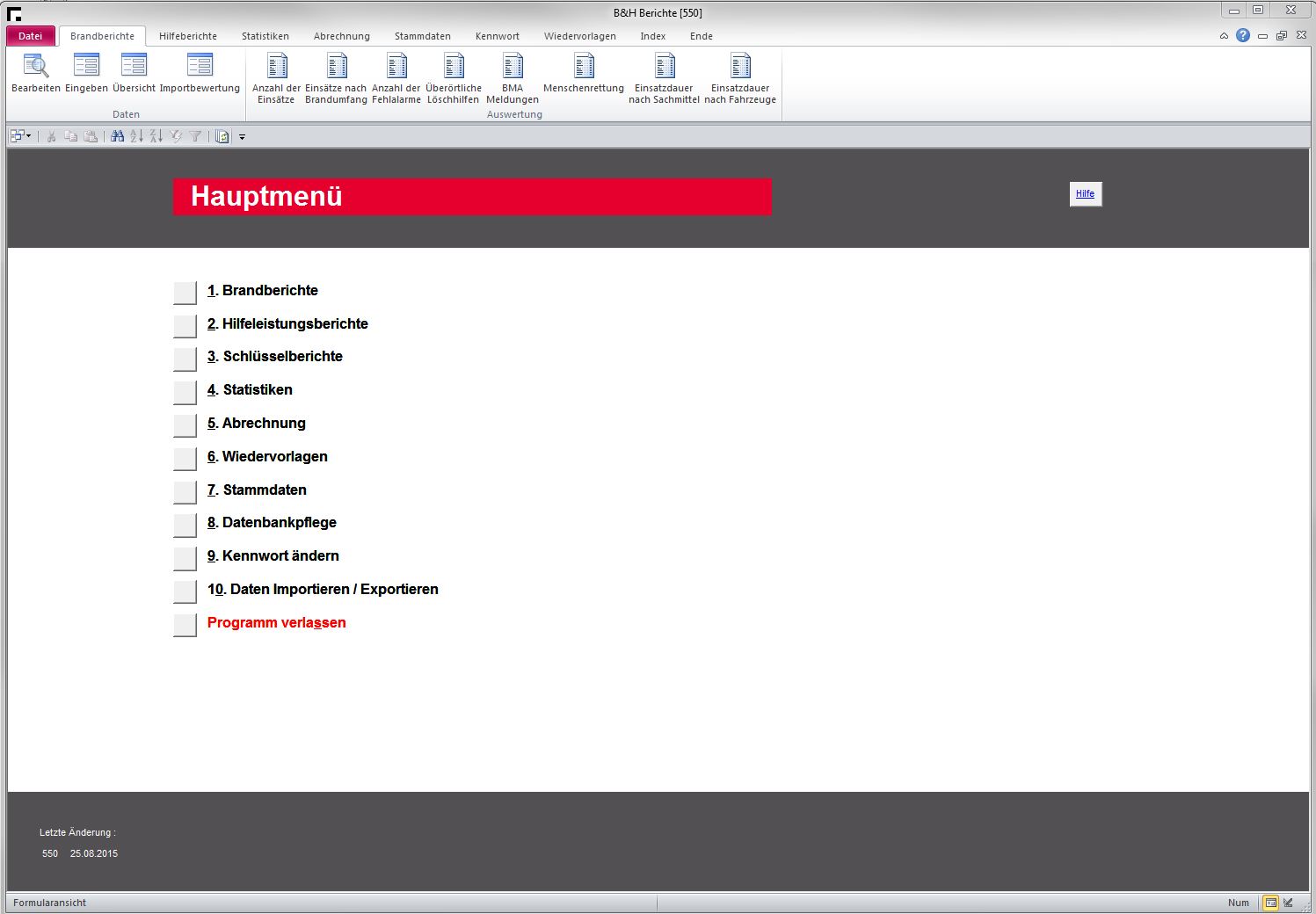Click the Letzte Änderung label
1316x914 pixels.
(x=77, y=832)
